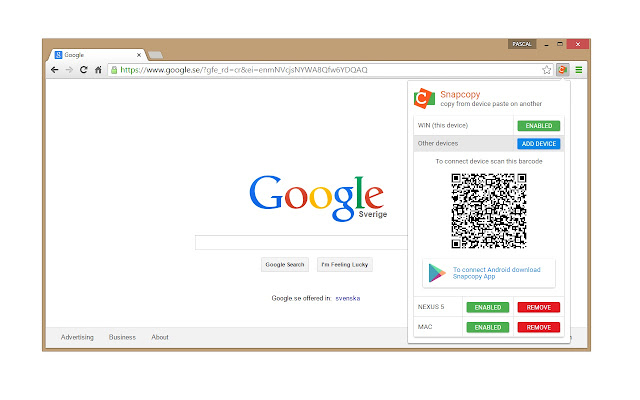
Task: Click the Google Play store icon
Action: point(437,273)
